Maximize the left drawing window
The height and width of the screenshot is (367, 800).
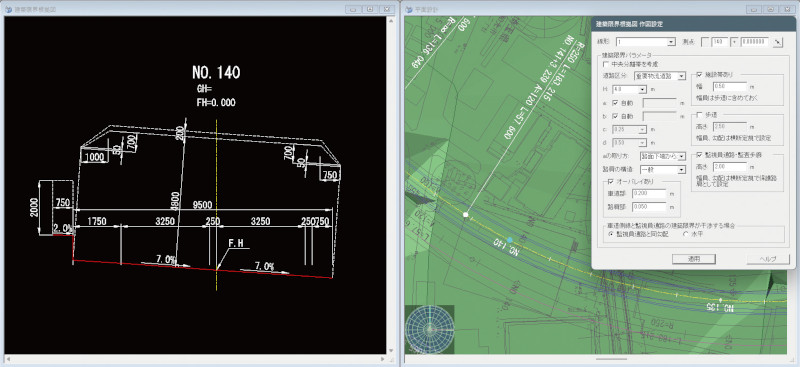click(370, 9)
